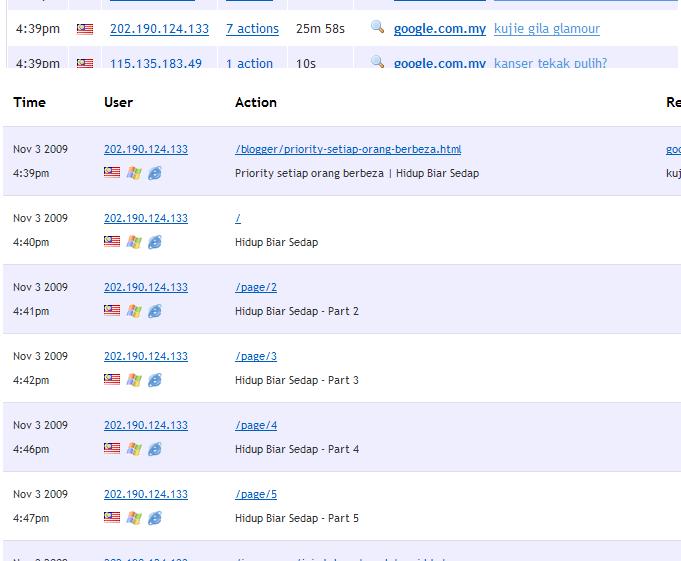Image resolution: width=681 pixels, height=561 pixels.
Task: Select IP address 115.135.183.49
Action: (x=155, y=63)
